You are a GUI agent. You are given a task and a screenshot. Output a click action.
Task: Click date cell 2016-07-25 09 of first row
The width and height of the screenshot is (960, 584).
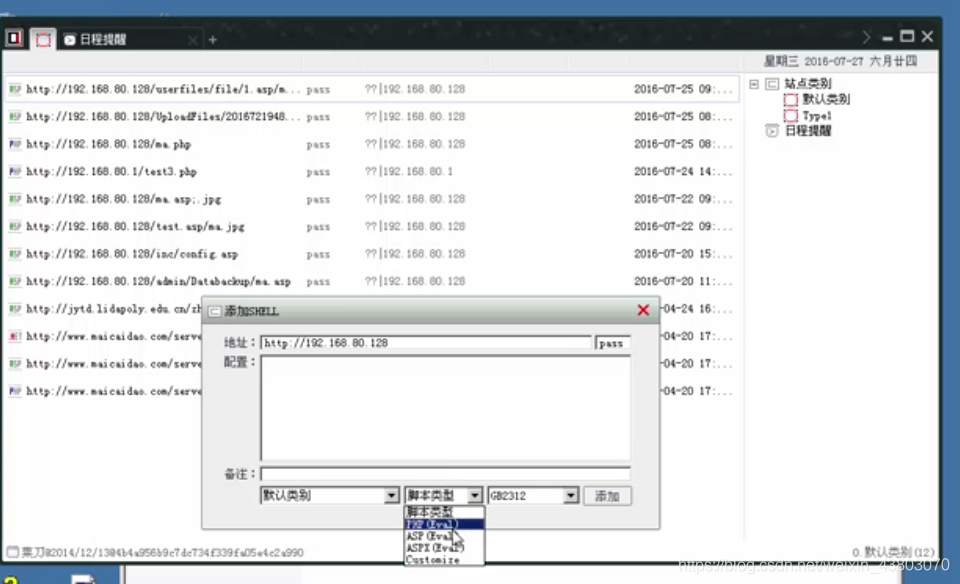[x=683, y=89]
